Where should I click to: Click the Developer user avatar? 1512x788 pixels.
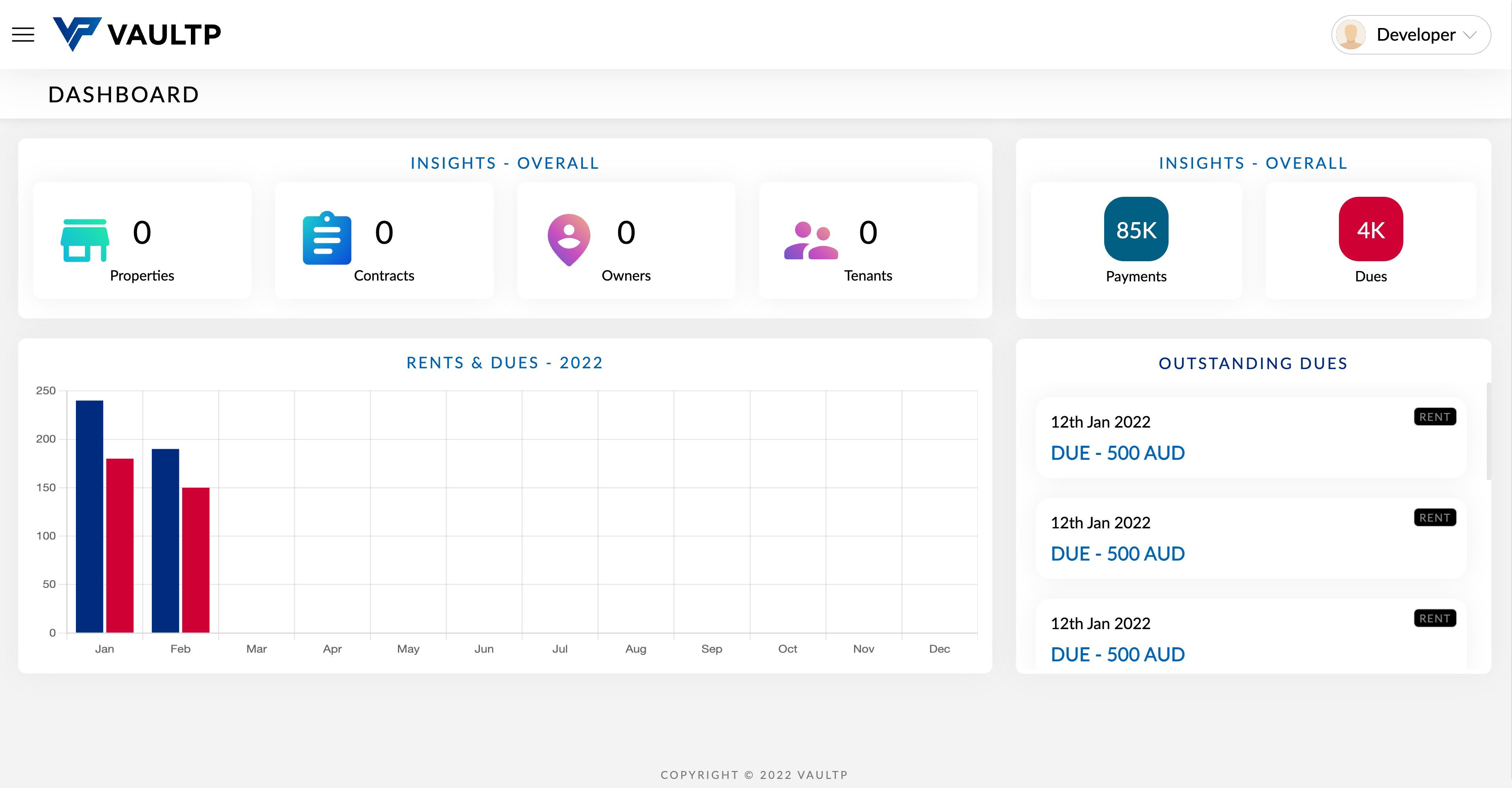[x=1351, y=35]
